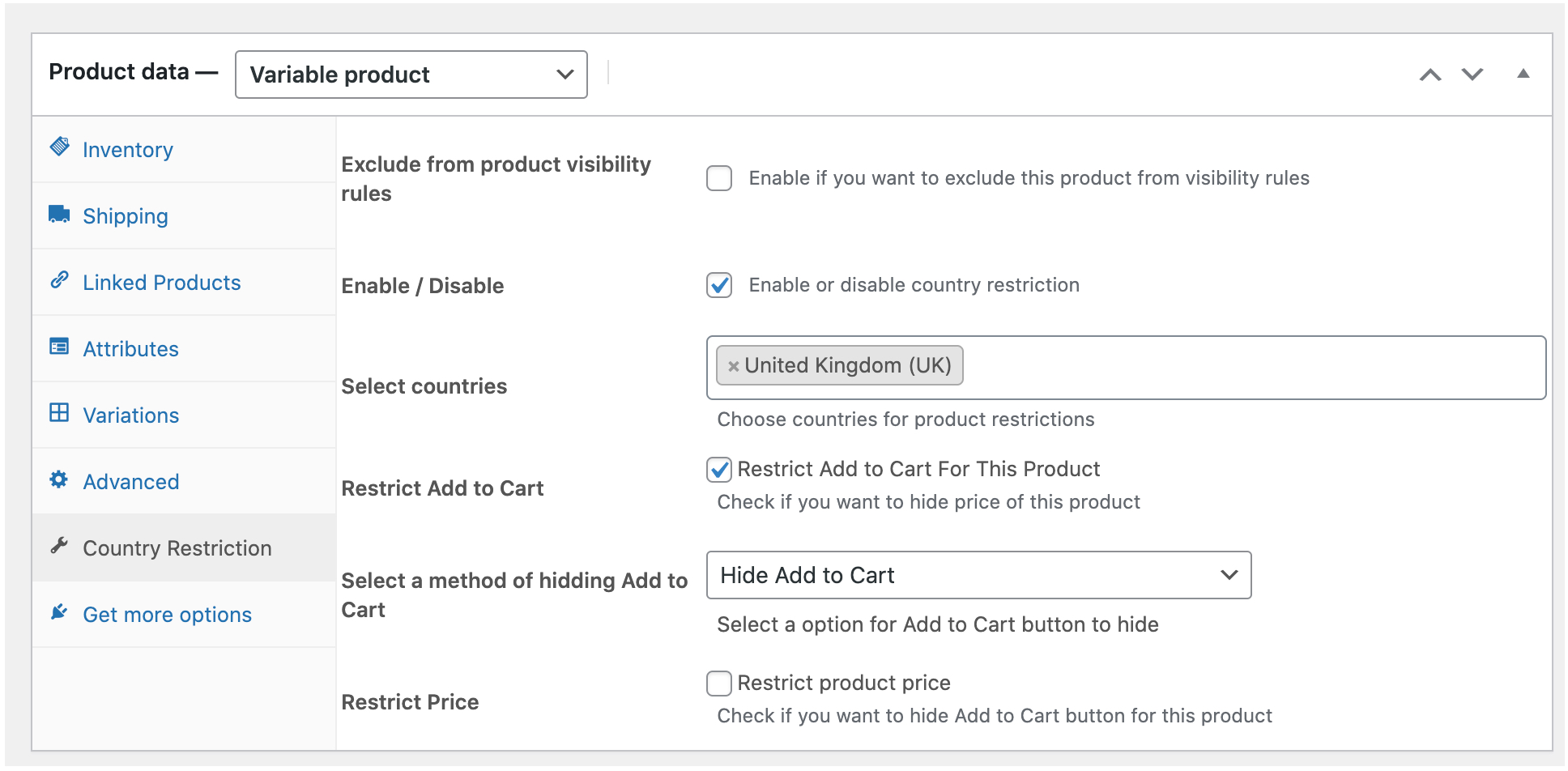Click the Get more options plug icon
This screenshot has height=771, width=1568.
click(59, 612)
